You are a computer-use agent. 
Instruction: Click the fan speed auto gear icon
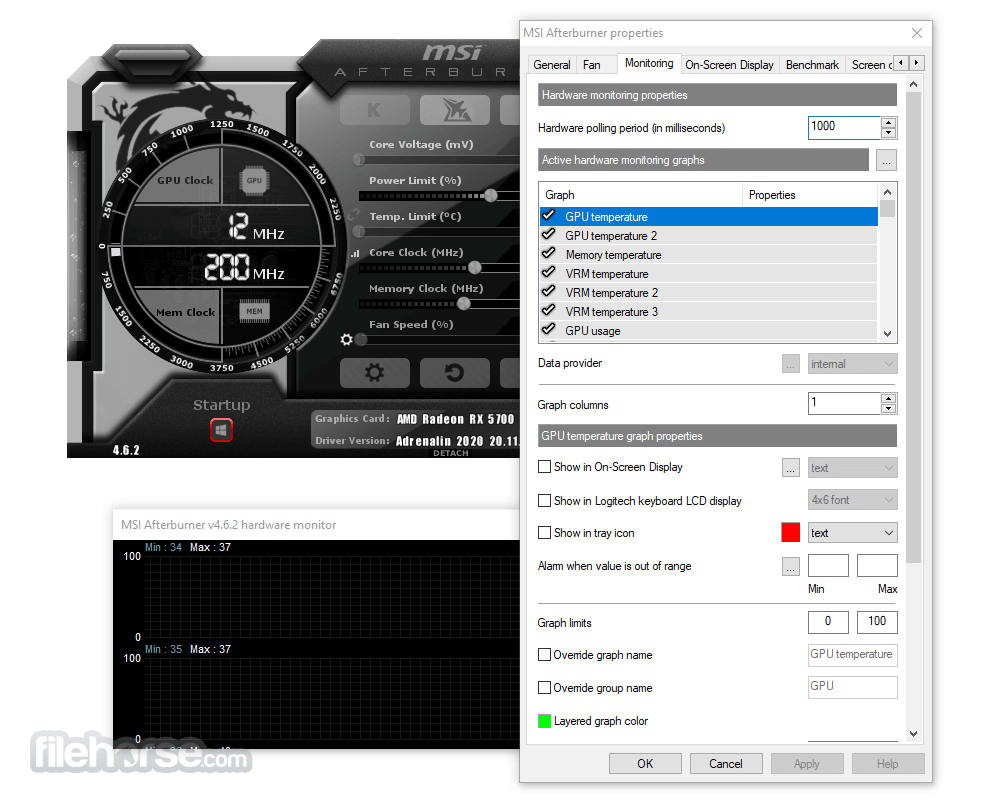346,339
